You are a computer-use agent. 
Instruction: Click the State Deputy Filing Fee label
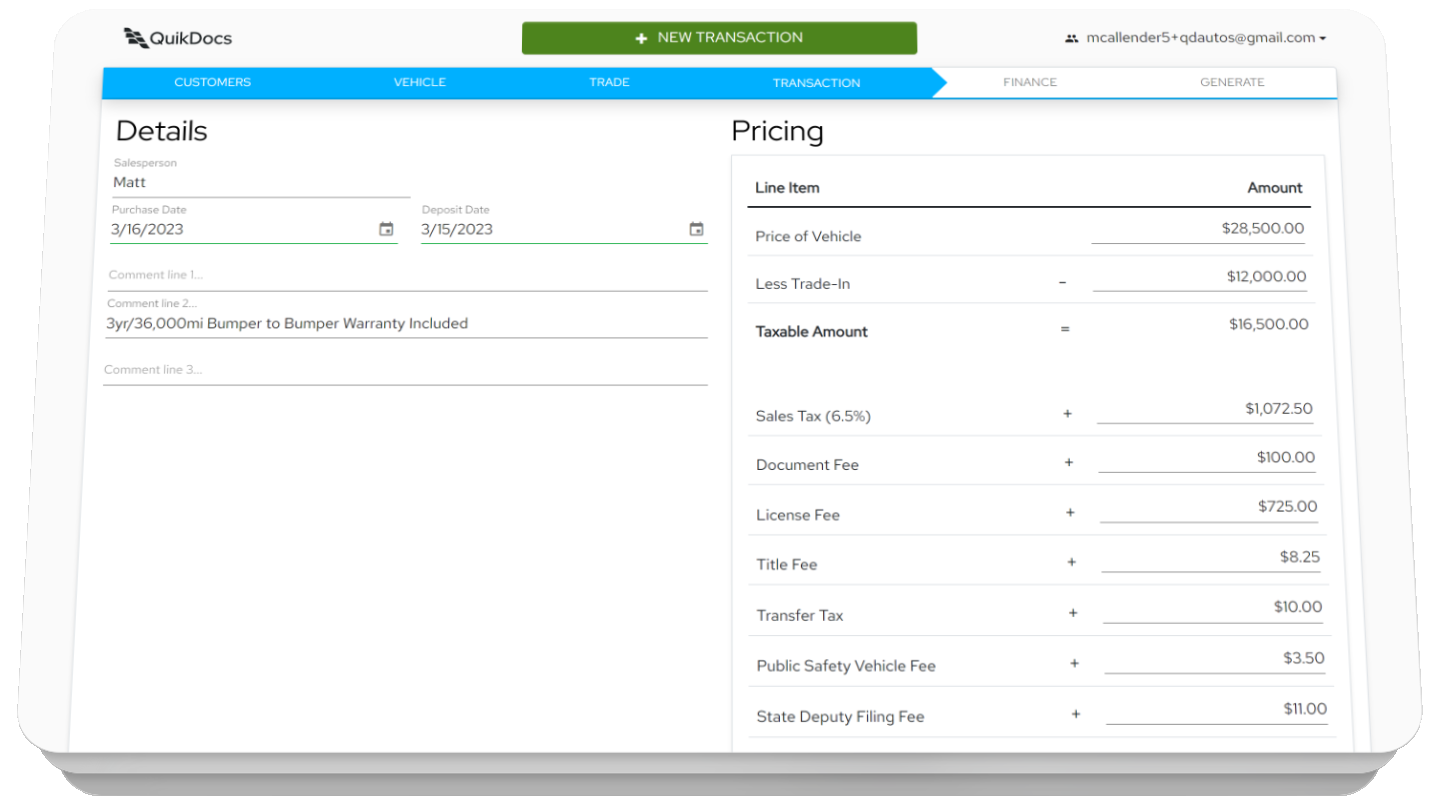point(840,717)
